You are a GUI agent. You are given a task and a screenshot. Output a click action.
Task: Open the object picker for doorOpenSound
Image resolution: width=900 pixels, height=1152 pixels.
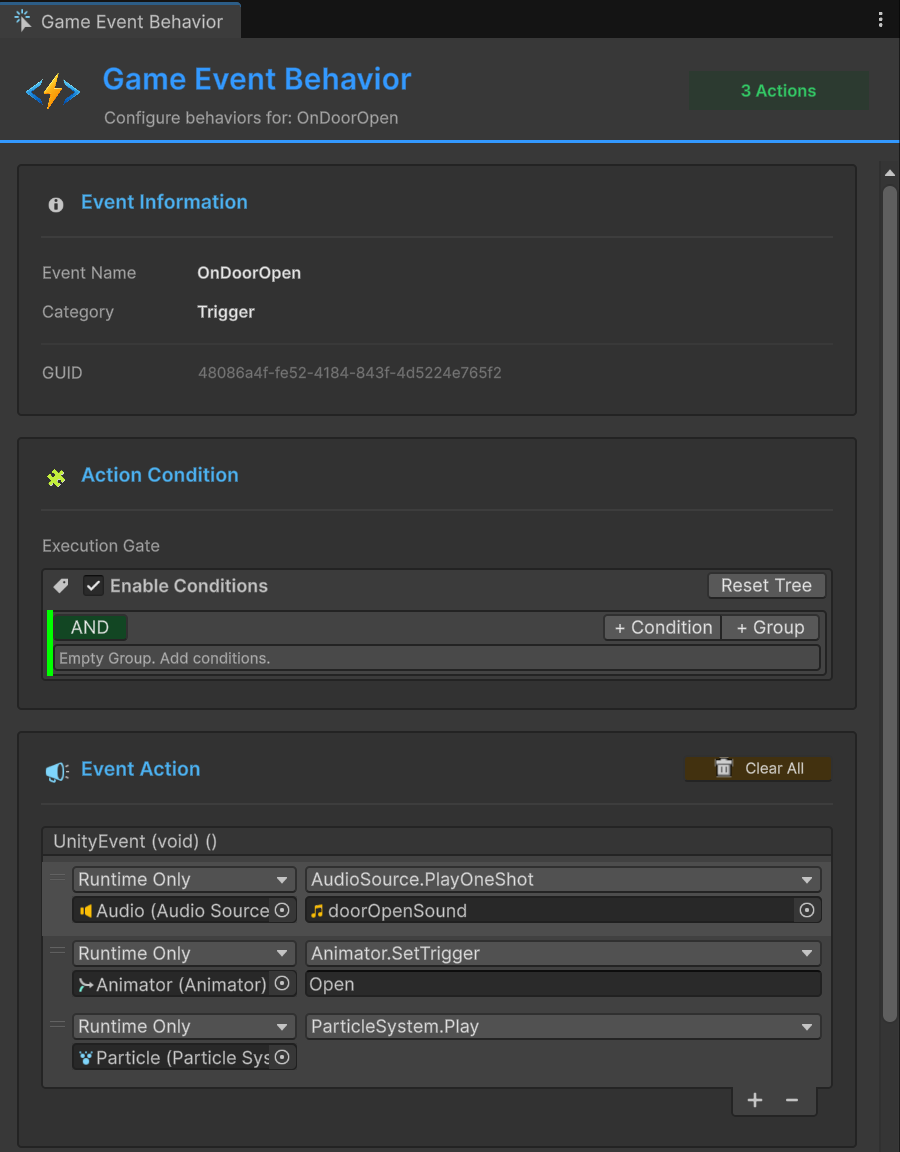click(x=807, y=910)
